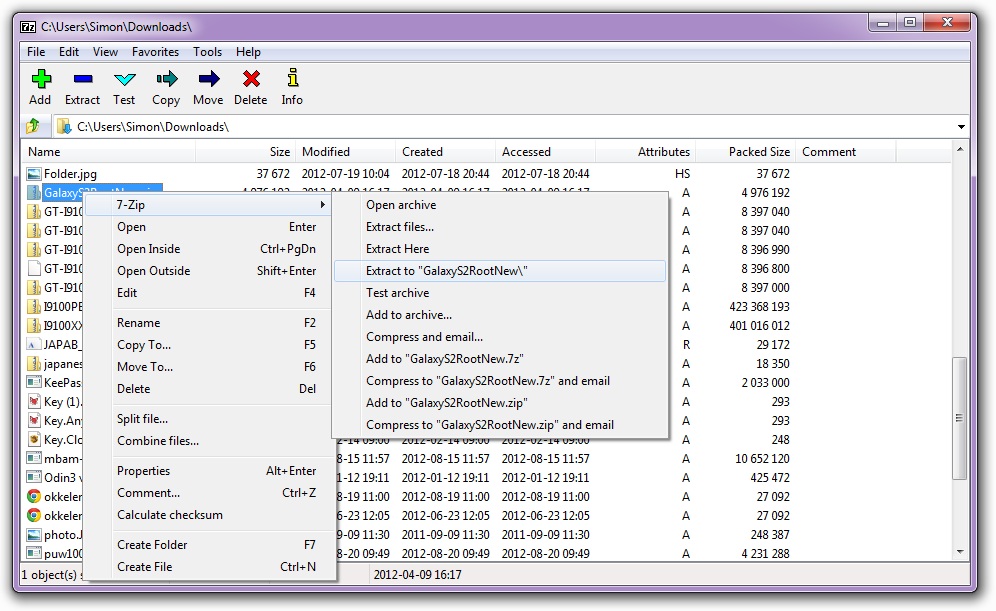The width and height of the screenshot is (996, 611).
Task: Open file Info via the toolbar icon
Action: tap(291, 84)
